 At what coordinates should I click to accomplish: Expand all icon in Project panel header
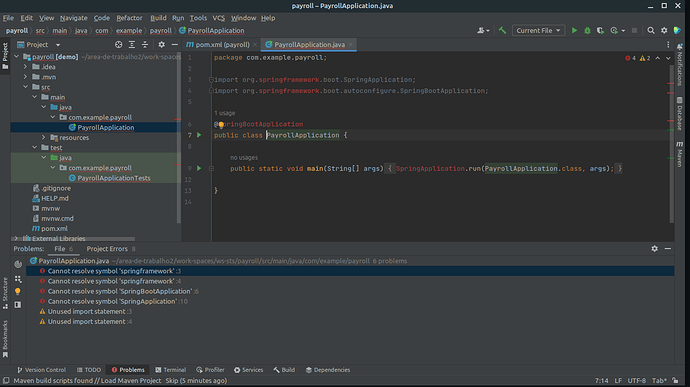[132, 44]
